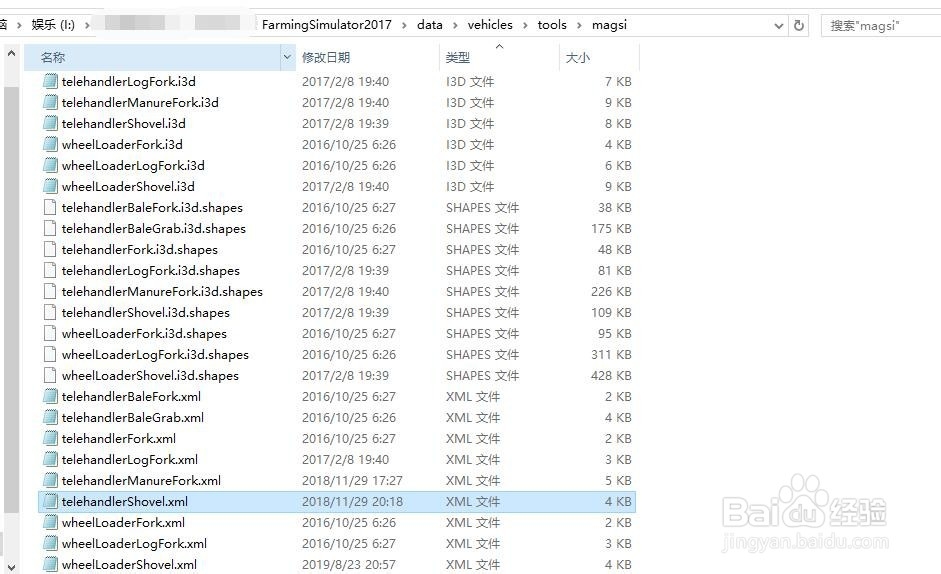The width and height of the screenshot is (941, 574).
Task: Expand the chevron after tools in the path
Action: 579,25
